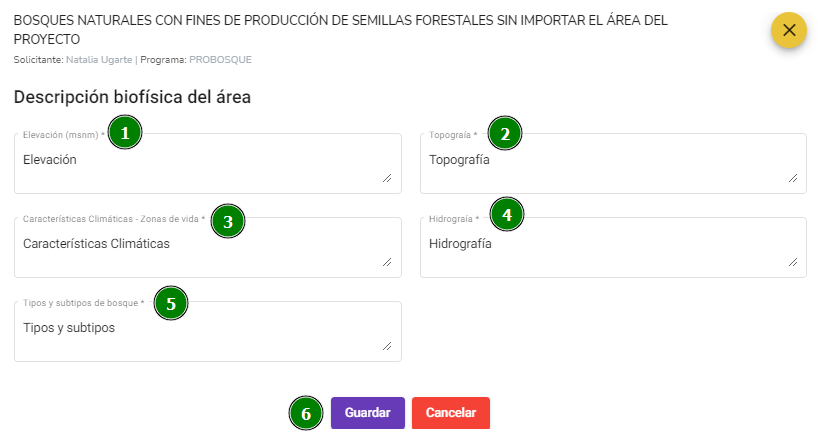Click the Hidrografía field resize handle
Viewport: 818px width, 437px height.
pos(793,262)
